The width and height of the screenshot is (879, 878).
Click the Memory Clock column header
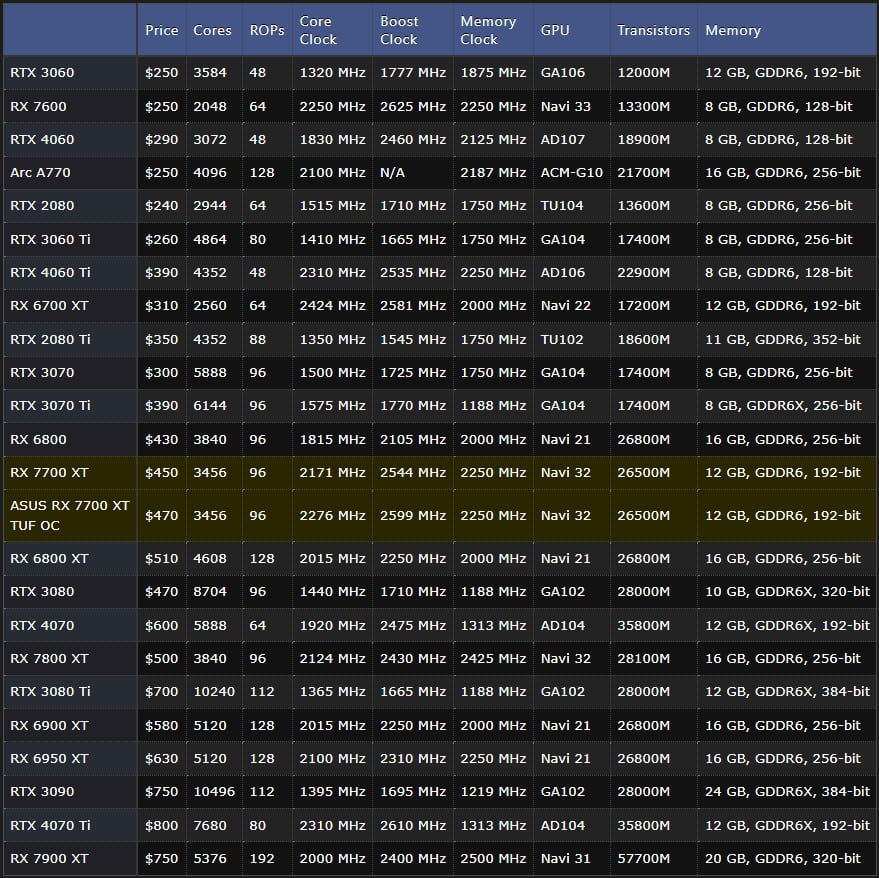click(x=488, y=30)
